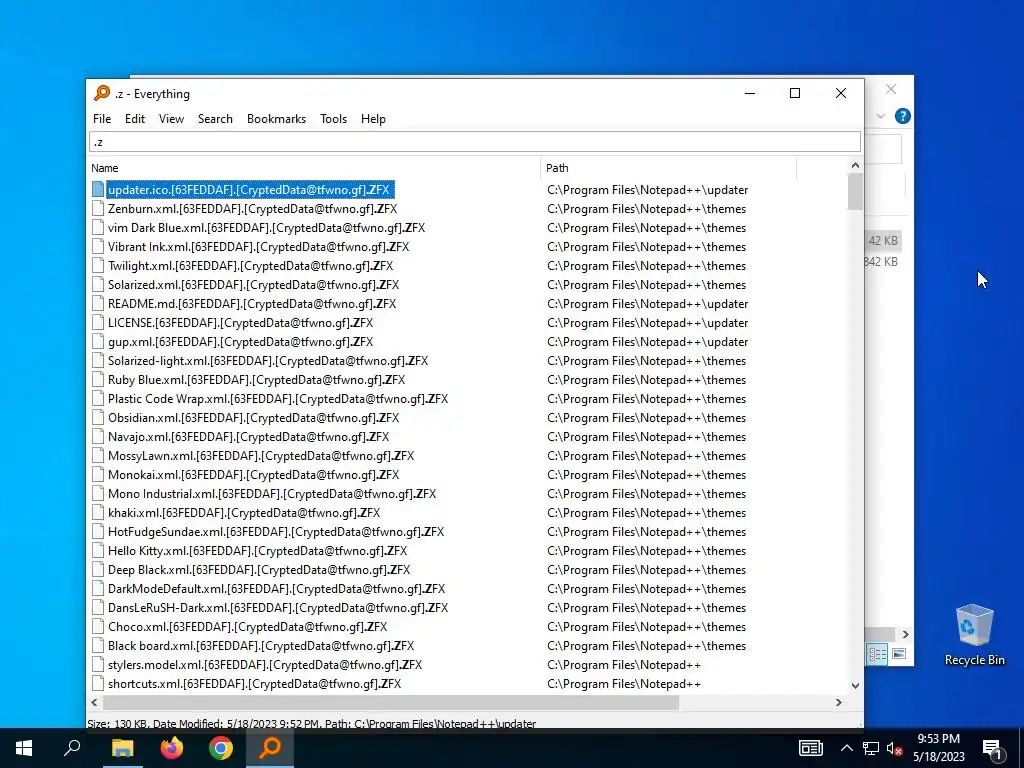
Task: Click file icon beside gup.xml
Action: click(x=98, y=341)
